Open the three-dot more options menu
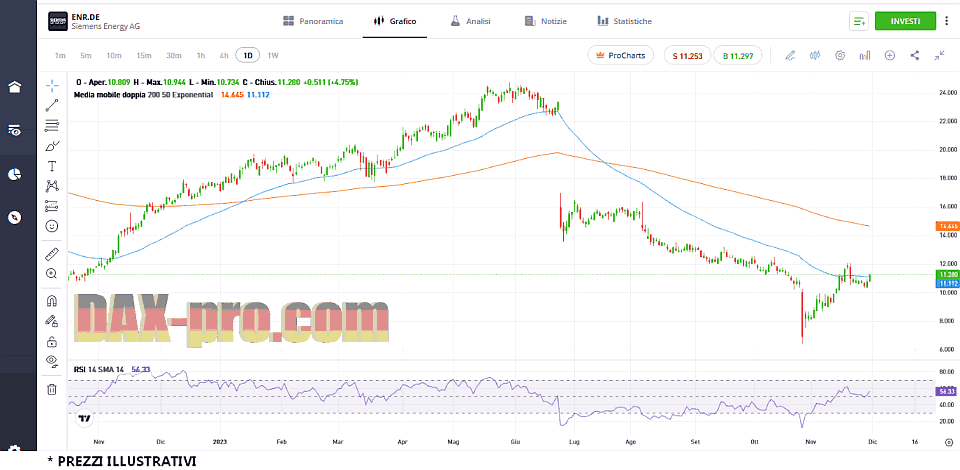 pos(947,21)
